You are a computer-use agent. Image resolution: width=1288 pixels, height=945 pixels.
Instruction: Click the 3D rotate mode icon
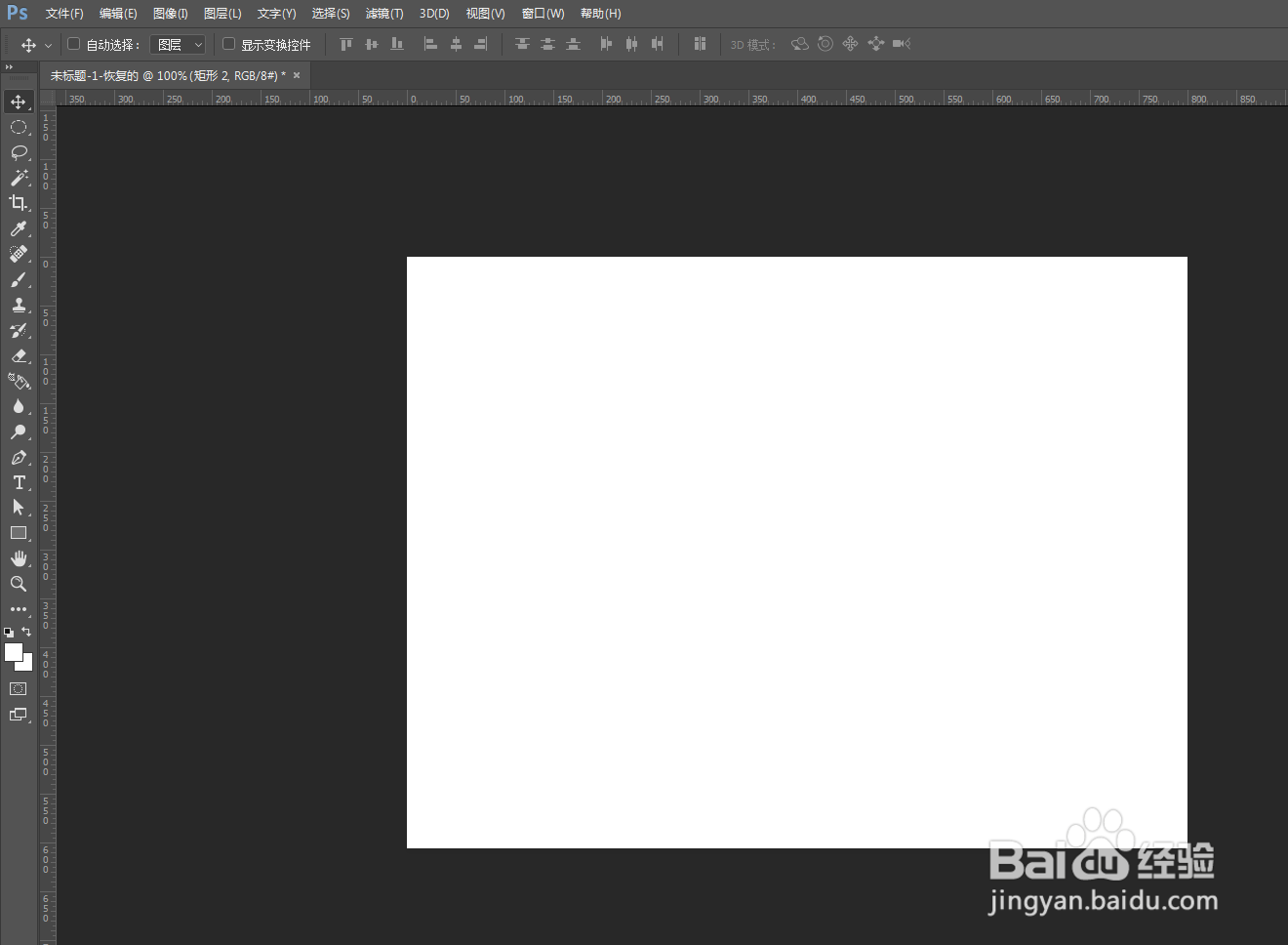(800, 44)
